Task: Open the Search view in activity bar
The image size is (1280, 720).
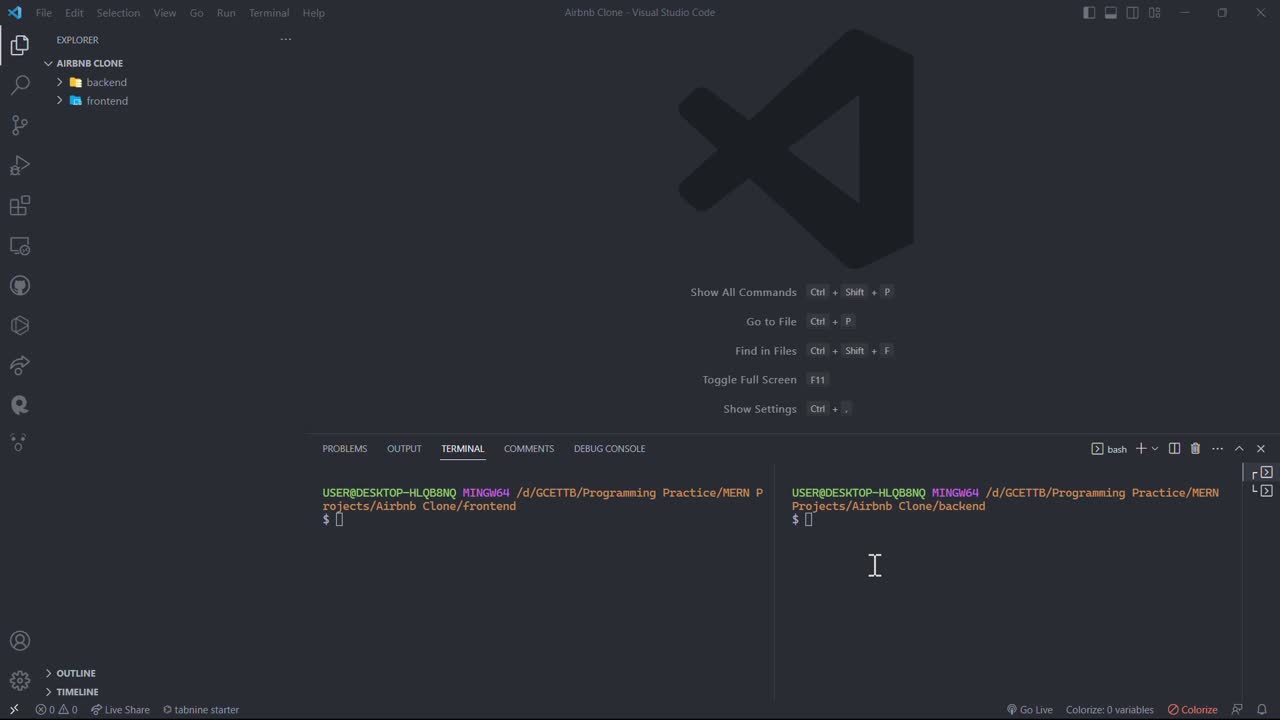Action: click(20, 85)
